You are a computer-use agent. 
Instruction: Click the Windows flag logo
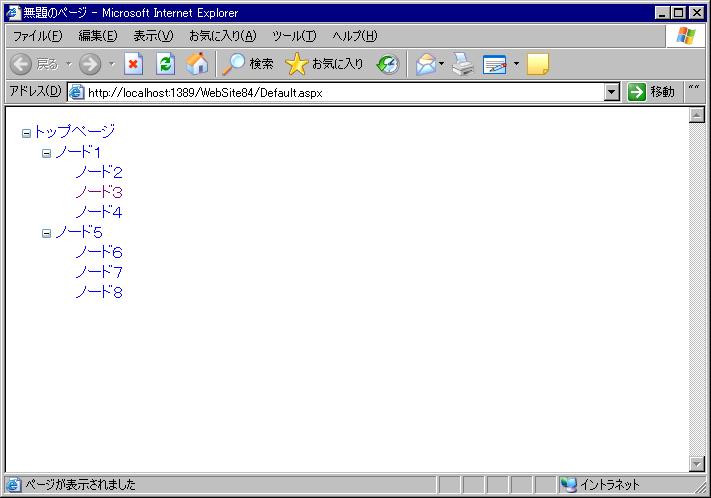[x=686, y=35]
